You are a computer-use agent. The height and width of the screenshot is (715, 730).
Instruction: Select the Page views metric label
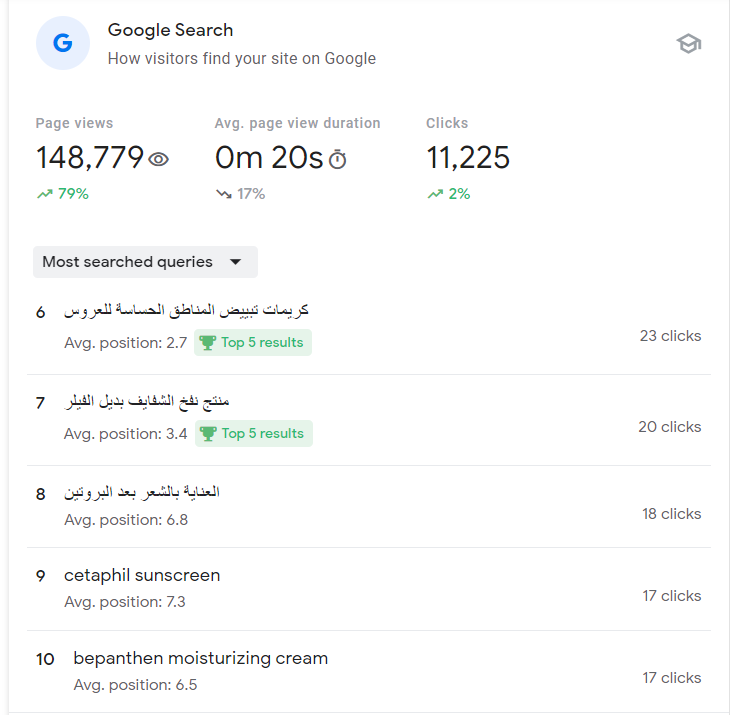74,123
